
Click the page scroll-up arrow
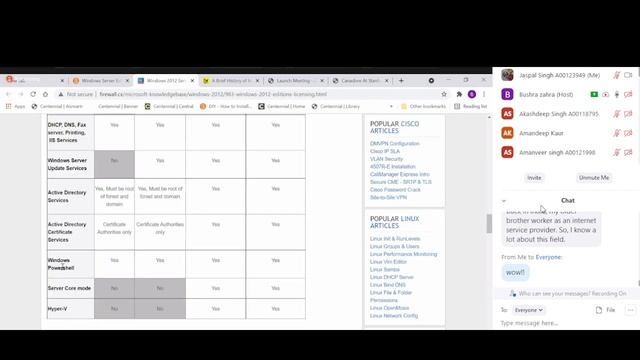click(x=489, y=118)
